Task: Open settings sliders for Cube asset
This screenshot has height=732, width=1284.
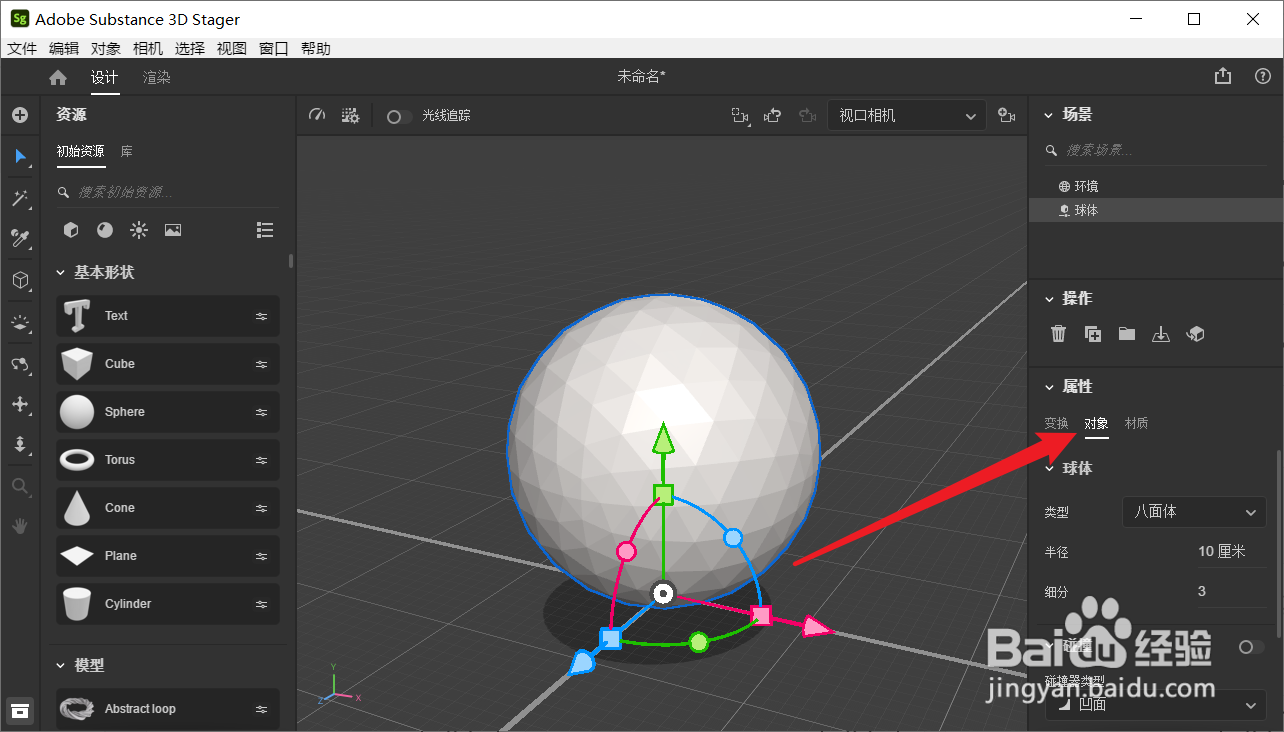Action: point(261,364)
